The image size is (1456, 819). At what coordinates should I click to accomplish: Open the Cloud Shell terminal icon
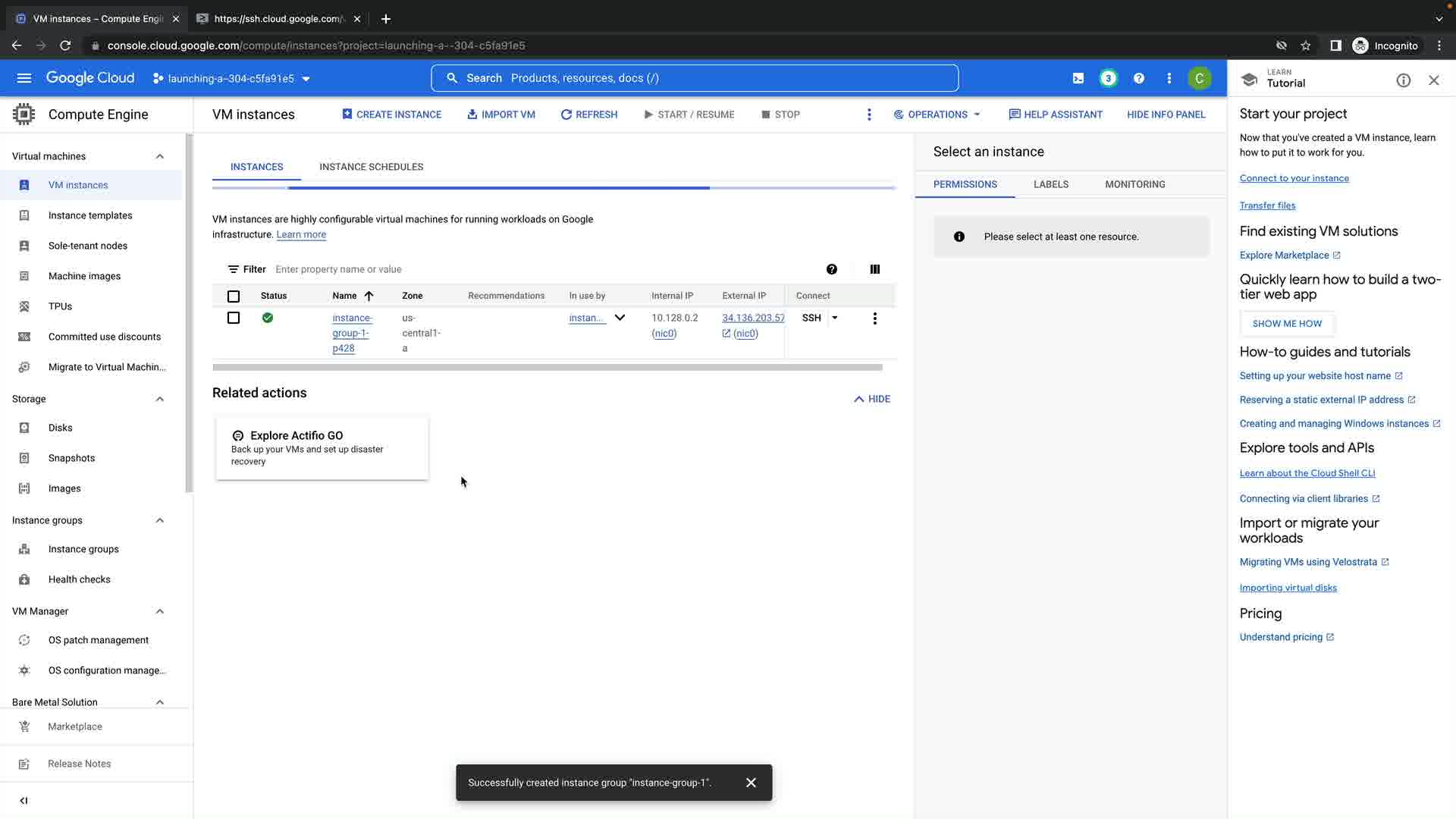[x=1078, y=78]
